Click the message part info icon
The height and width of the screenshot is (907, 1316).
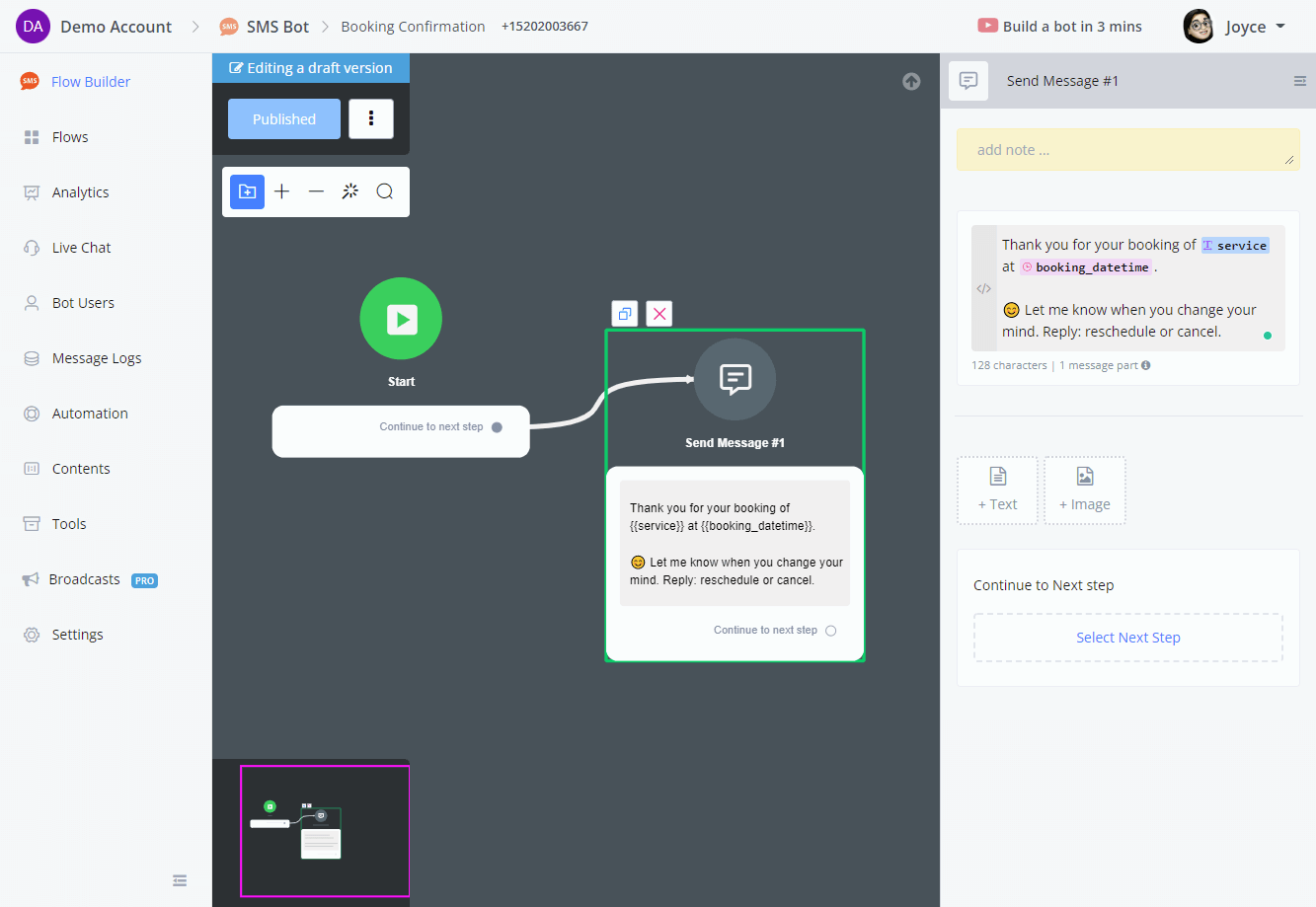(x=1145, y=365)
